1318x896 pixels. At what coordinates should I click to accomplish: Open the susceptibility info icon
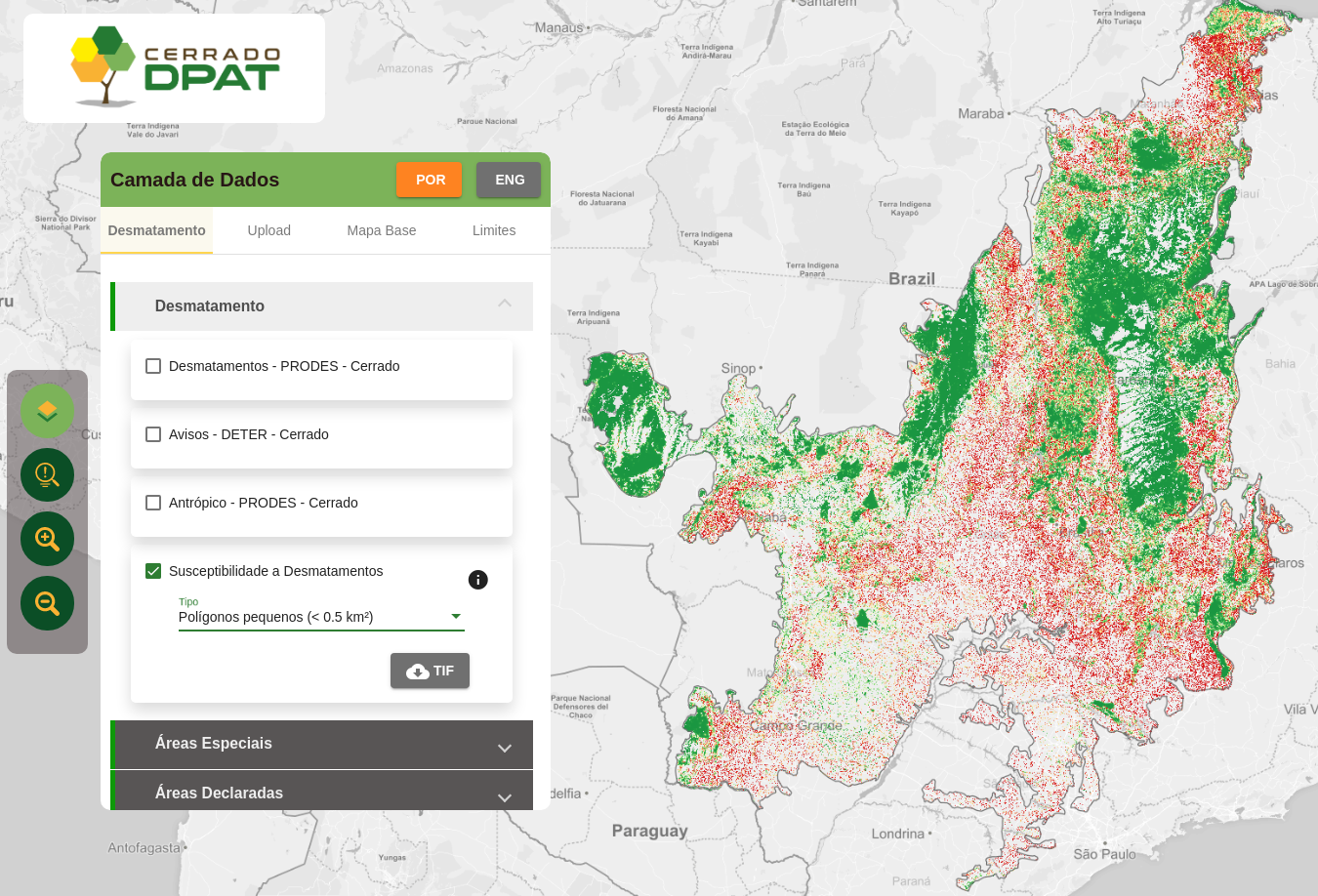tap(477, 580)
